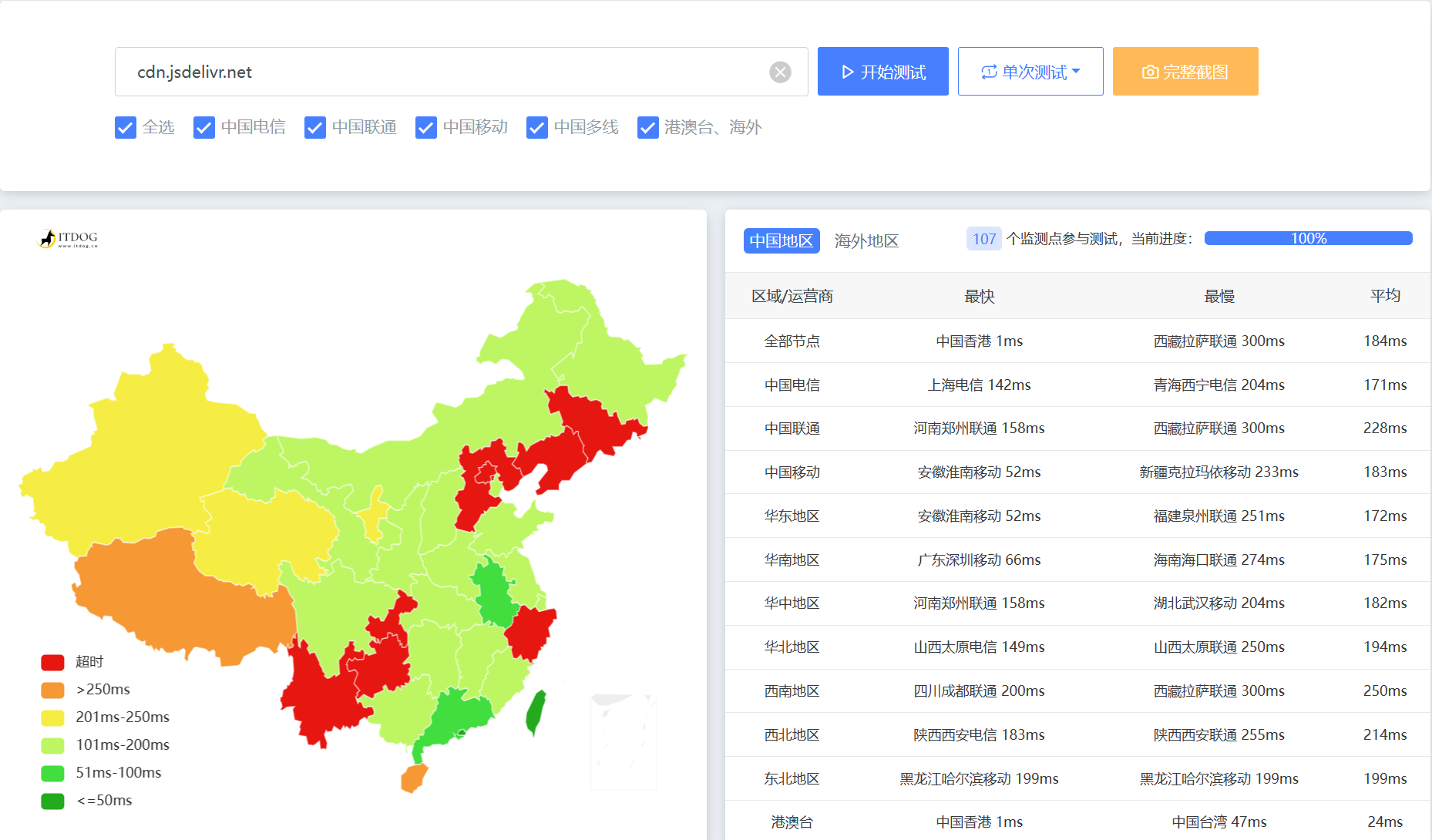
Task: Click the 228ms average for 中国联通
Action: click(1385, 428)
